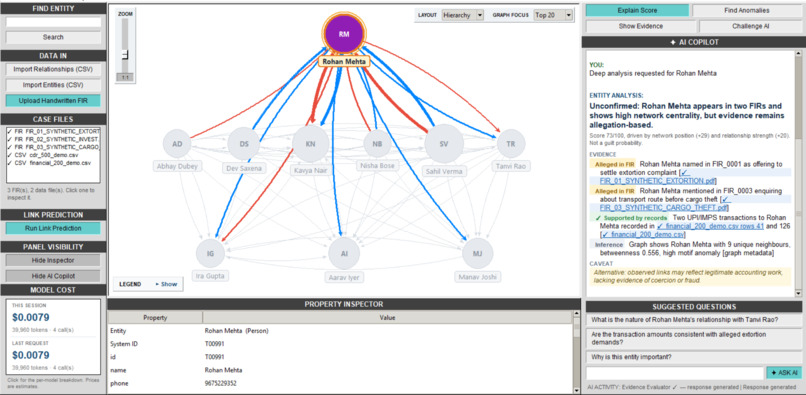The width and height of the screenshot is (806, 395).
Task: Open FIR_01_SYNTHETIC_EXTORTION.pdf link
Action: pyautogui.click(x=657, y=181)
